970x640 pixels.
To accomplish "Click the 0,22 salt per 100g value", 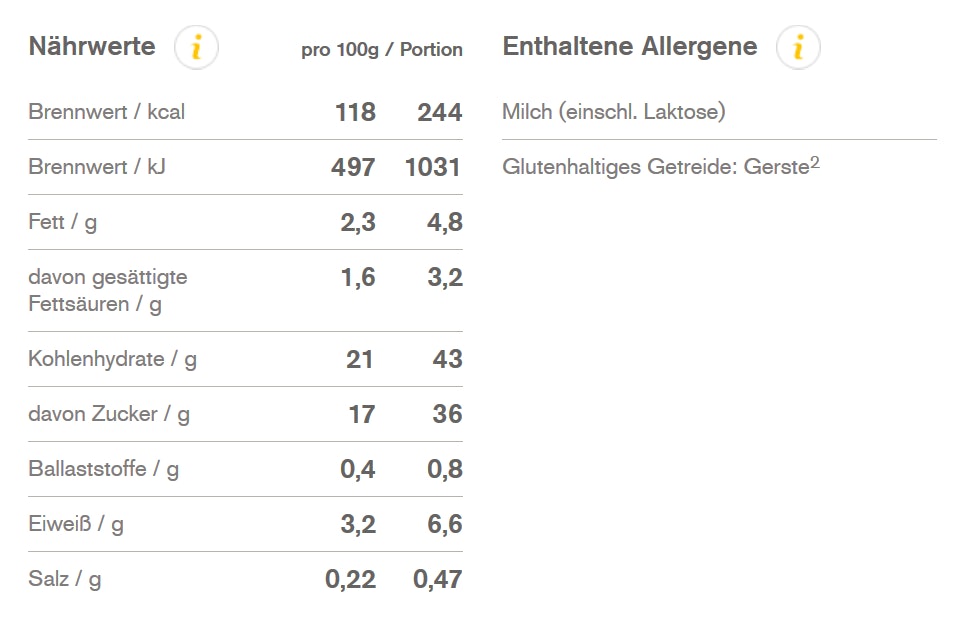I will click(x=351, y=579).
